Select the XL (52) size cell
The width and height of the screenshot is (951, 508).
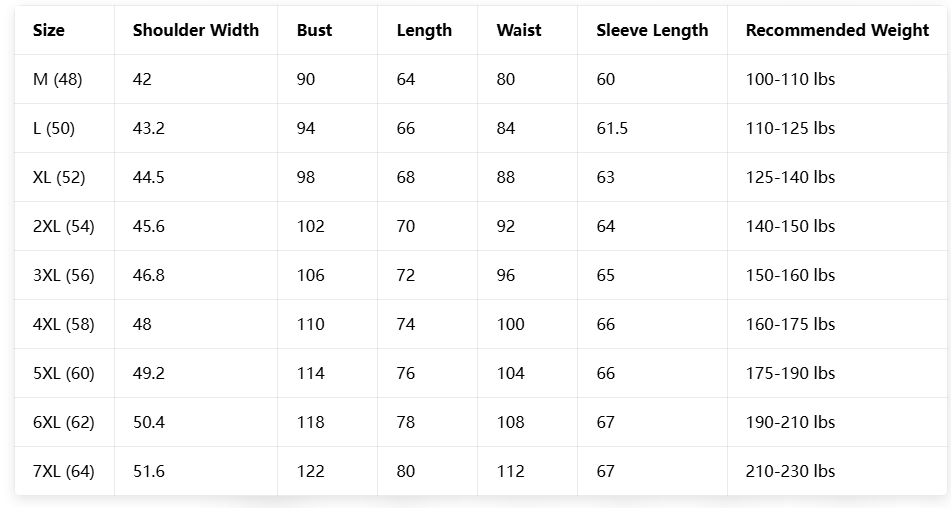(x=59, y=177)
